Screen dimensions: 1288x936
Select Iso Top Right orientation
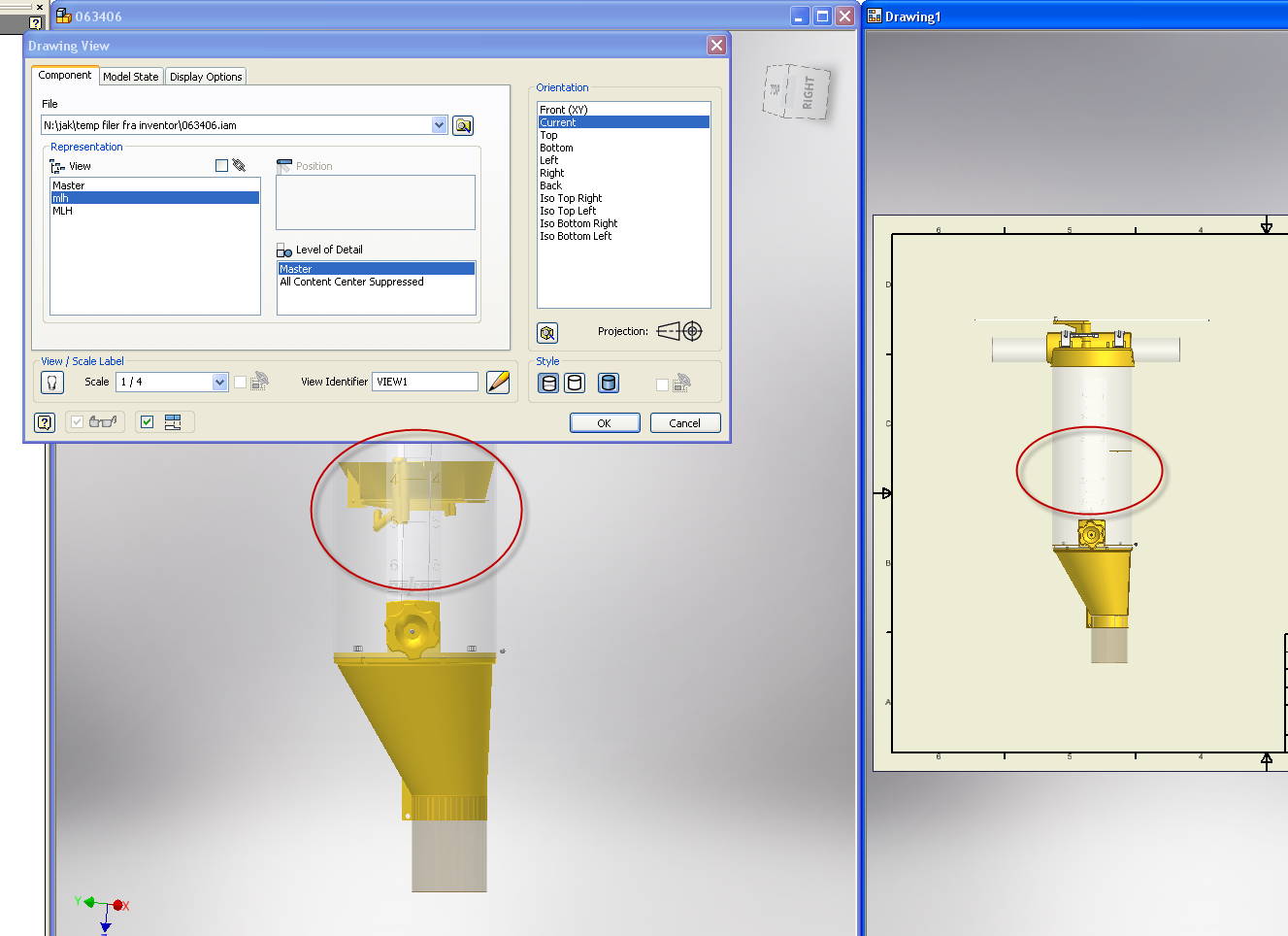(571, 197)
